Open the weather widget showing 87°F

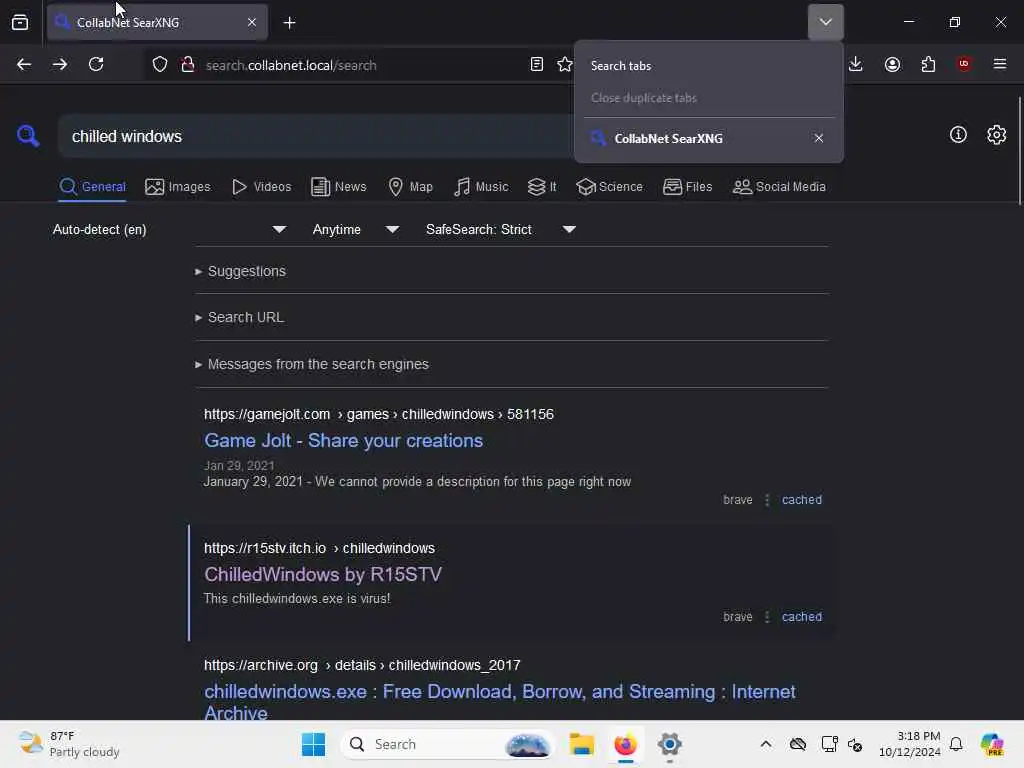pos(69,744)
